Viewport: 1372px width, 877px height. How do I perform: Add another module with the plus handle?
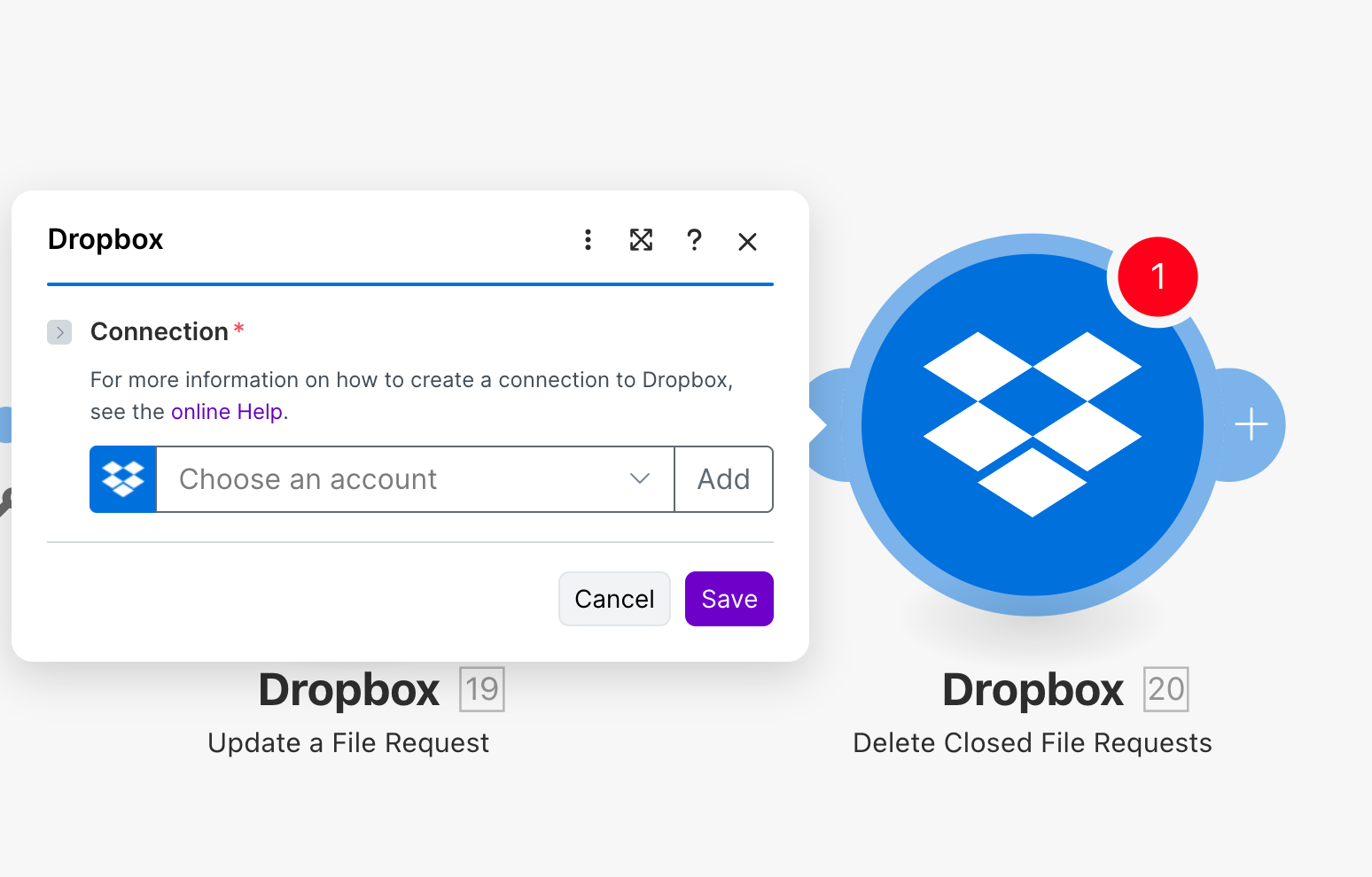pyautogui.click(x=1251, y=424)
